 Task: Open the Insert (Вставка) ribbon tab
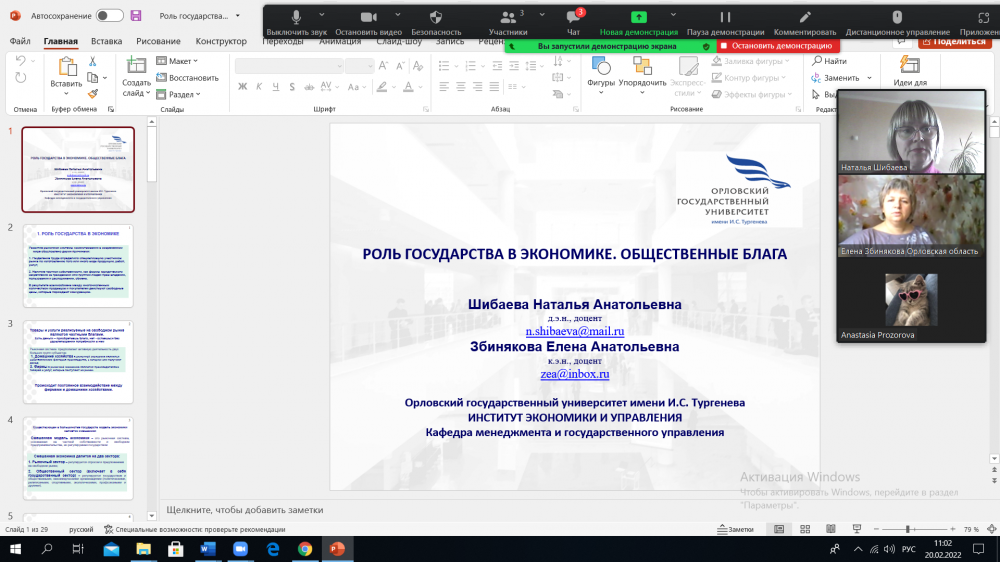coord(106,41)
